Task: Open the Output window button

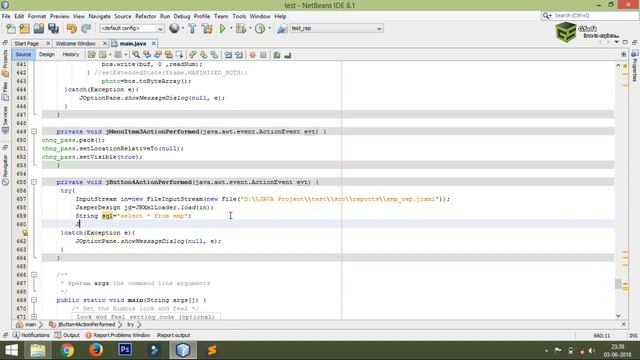Action: coord(67,335)
